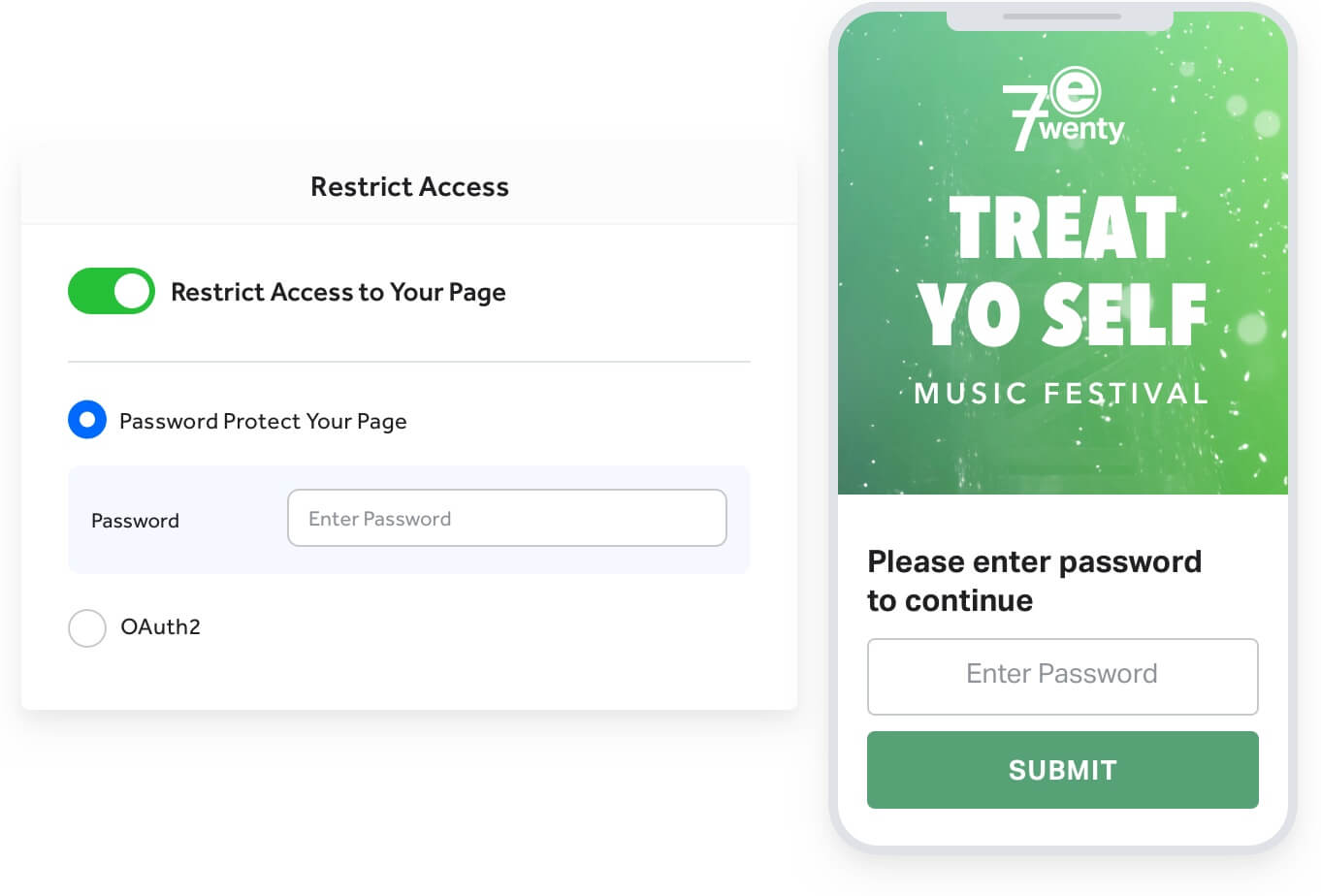Click the MUSIC FESTIVAL subtitle
Image resolution: width=1321 pixels, height=896 pixels.
click(x=1062, y=394)
